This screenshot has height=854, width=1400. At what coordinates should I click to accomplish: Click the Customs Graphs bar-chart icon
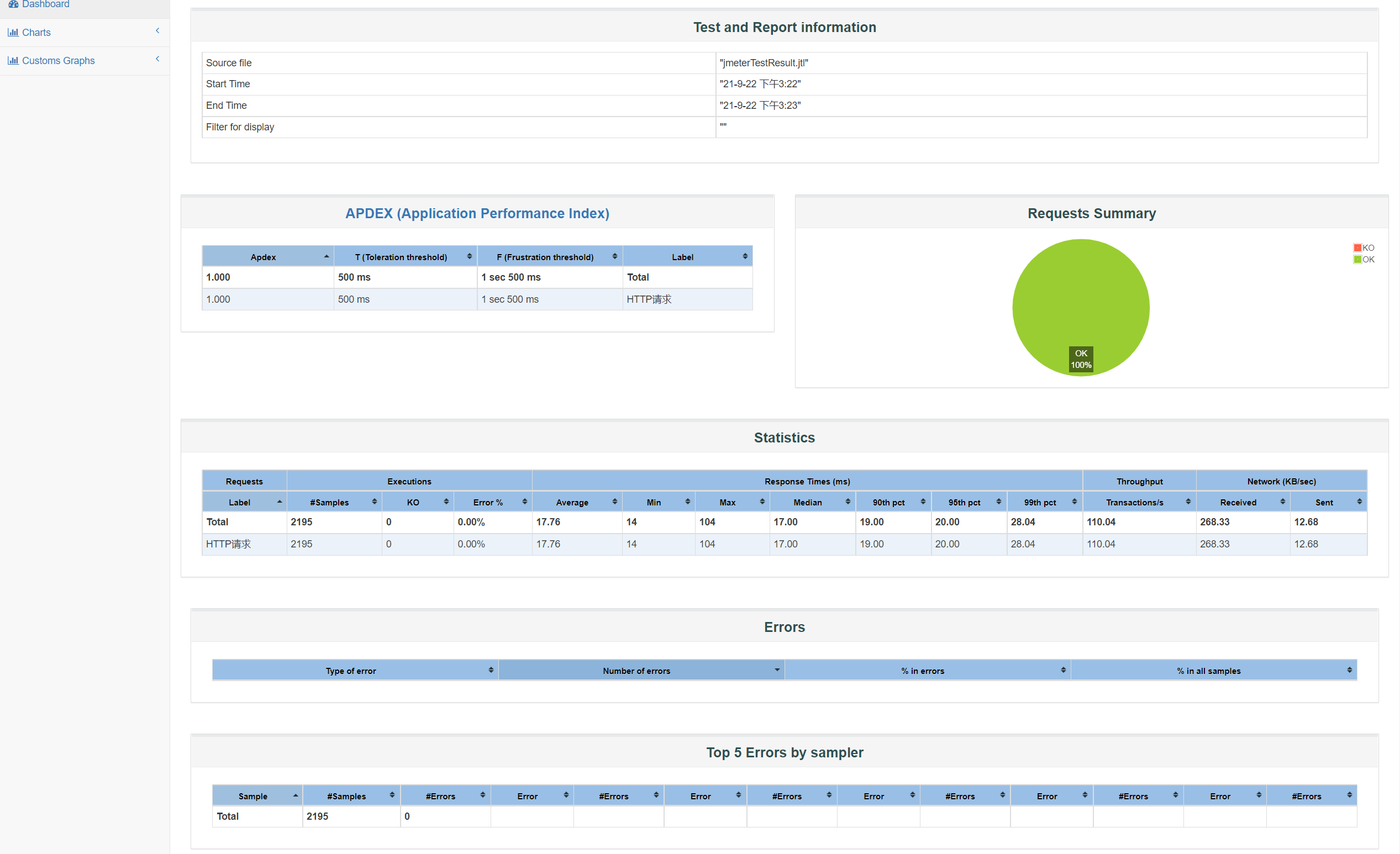point(13,61)
